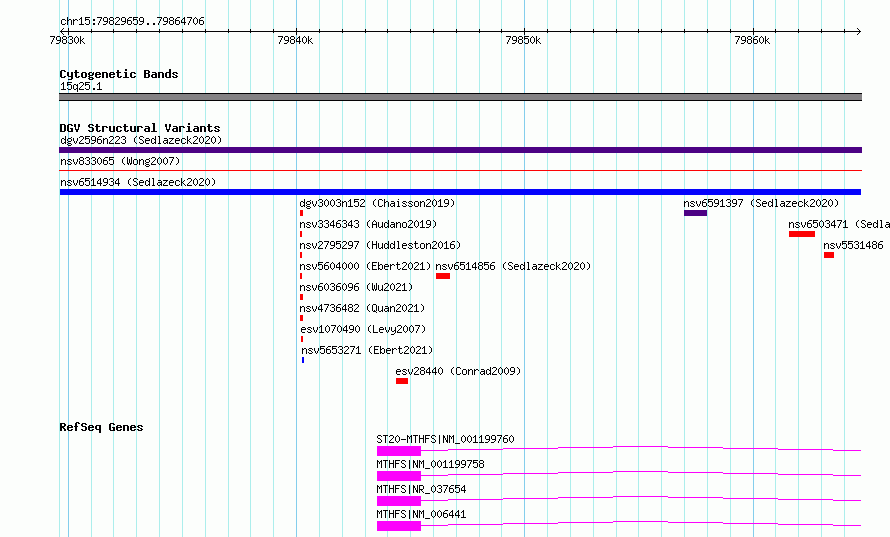Open nsv5531486 variant label
The height and width of the screenshot is (537, 890).
[853, 245]
